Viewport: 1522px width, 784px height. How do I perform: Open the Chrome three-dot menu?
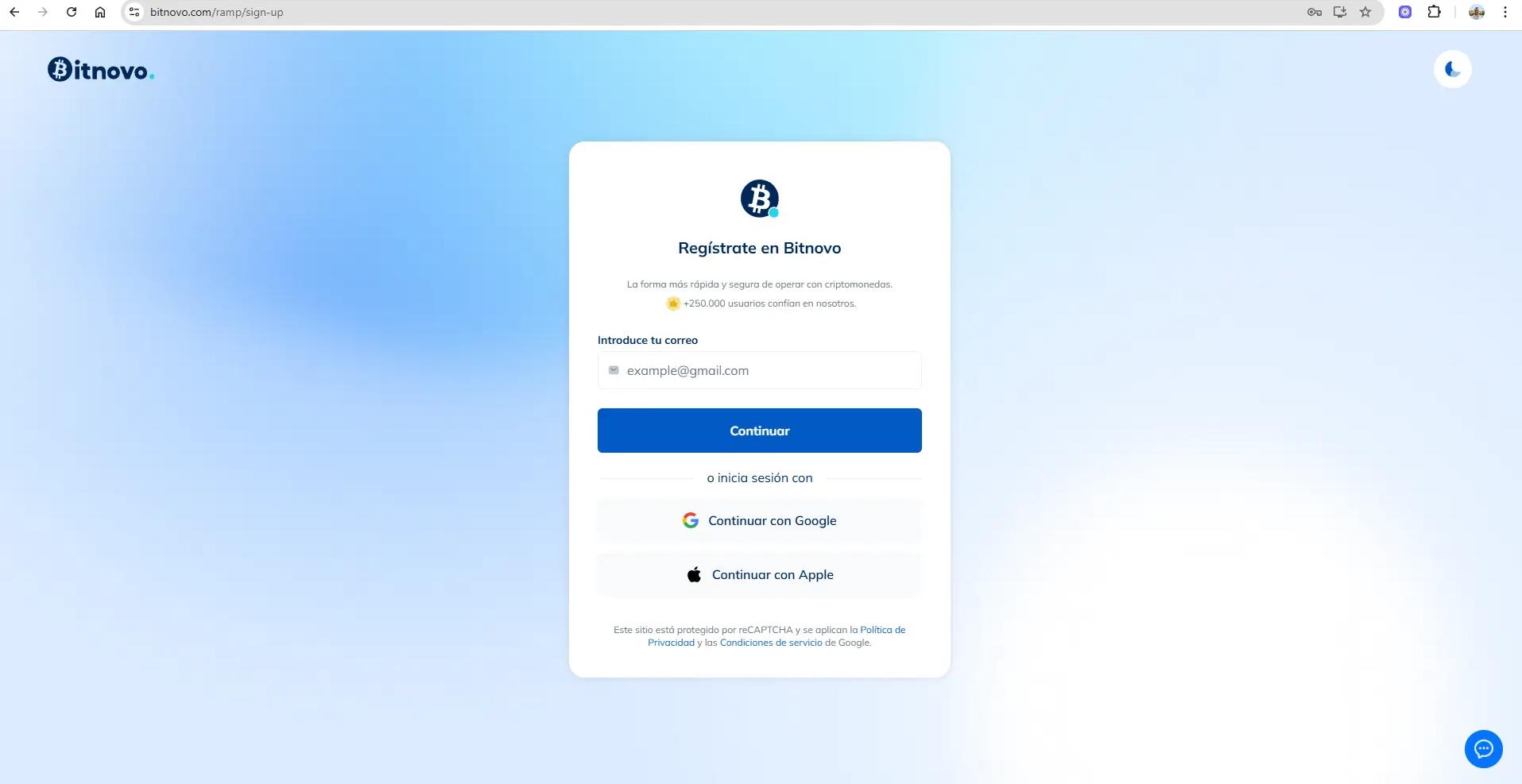click(1505, 12)
